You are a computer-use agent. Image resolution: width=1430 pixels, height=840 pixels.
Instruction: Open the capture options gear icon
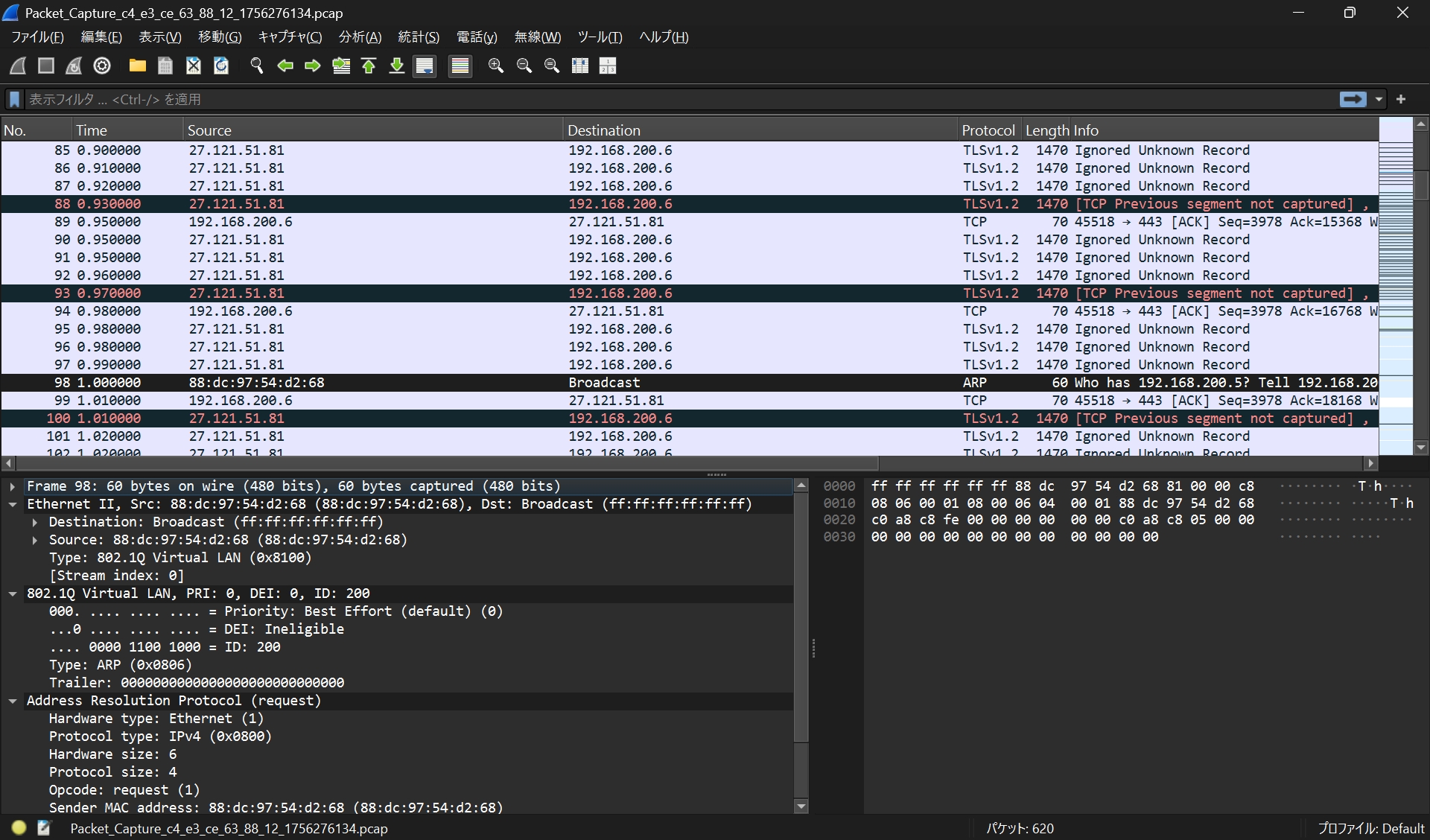(102, 66)
